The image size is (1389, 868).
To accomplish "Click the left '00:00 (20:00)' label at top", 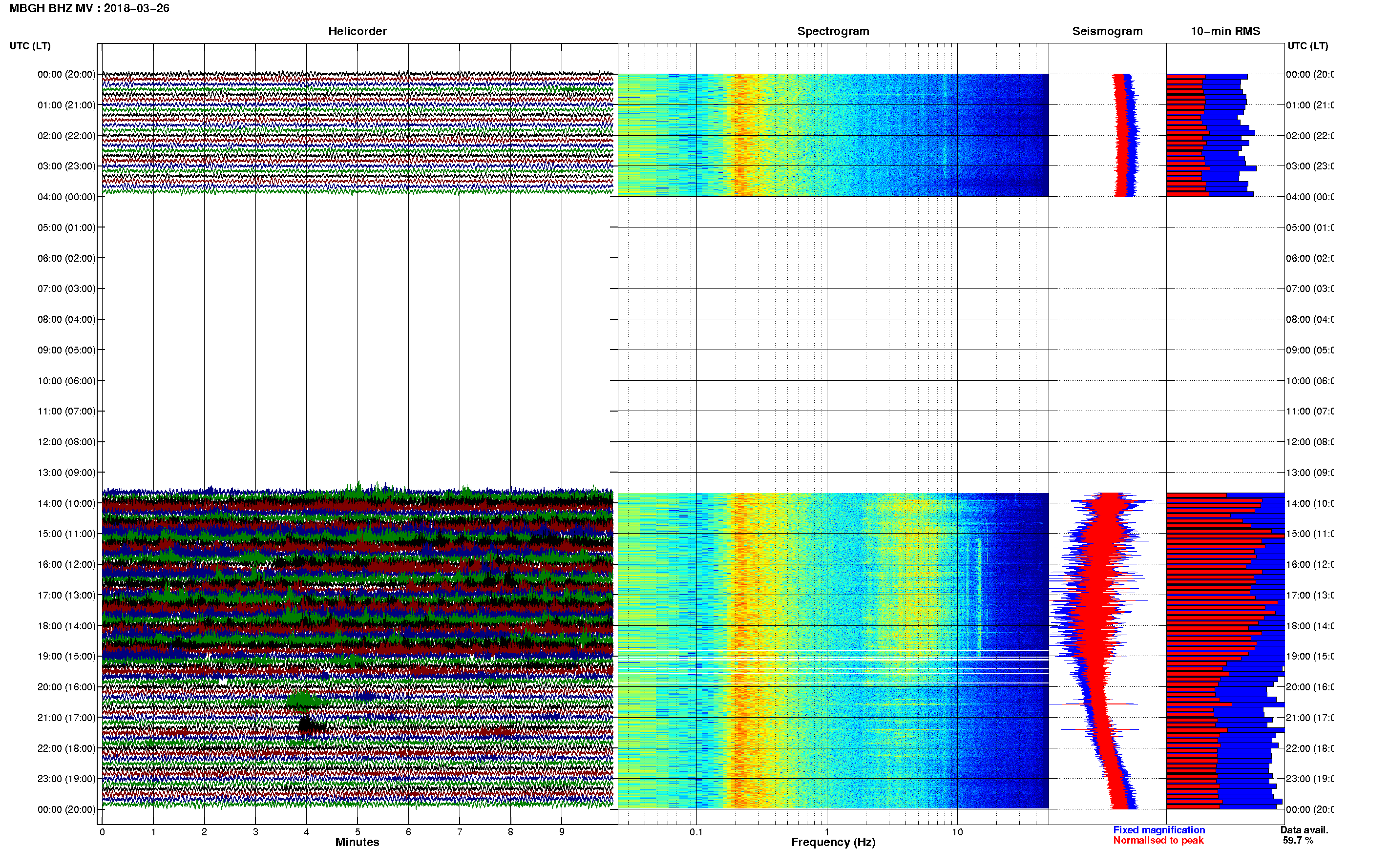I will [66, 74].
